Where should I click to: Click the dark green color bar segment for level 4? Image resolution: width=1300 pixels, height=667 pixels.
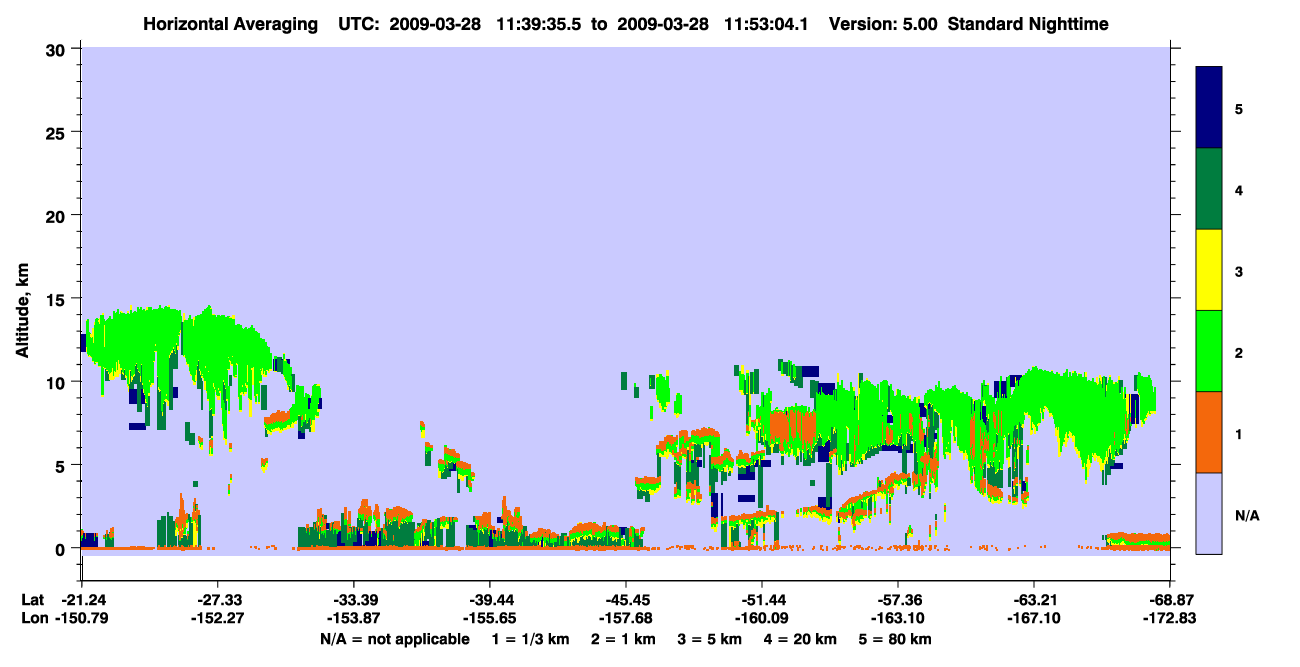pos(1209,189)
